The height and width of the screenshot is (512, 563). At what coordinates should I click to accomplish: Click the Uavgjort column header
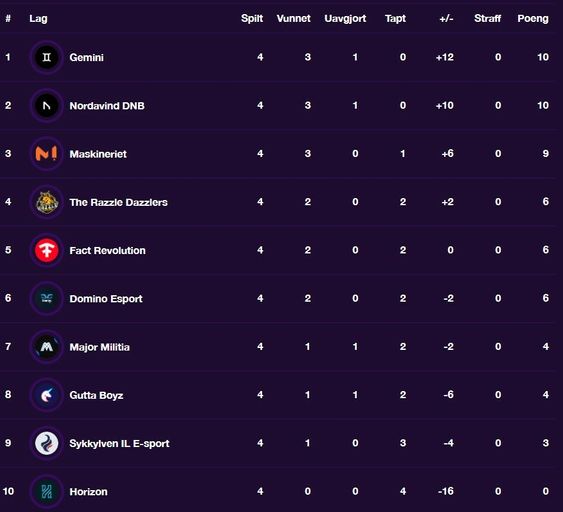click(x=345, y=19)
